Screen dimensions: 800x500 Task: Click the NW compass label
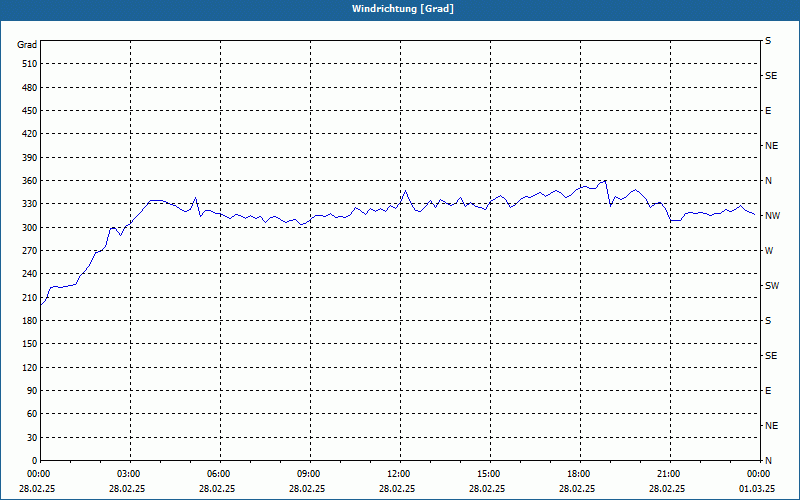coord(772,216)
